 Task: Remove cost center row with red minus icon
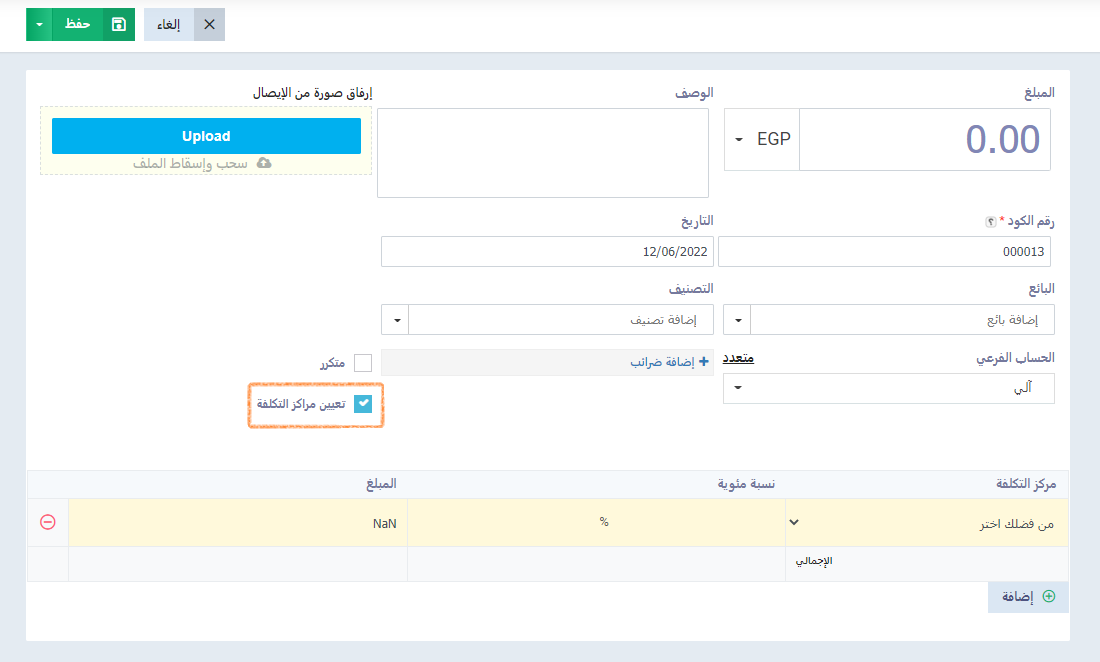click(48, 522)
